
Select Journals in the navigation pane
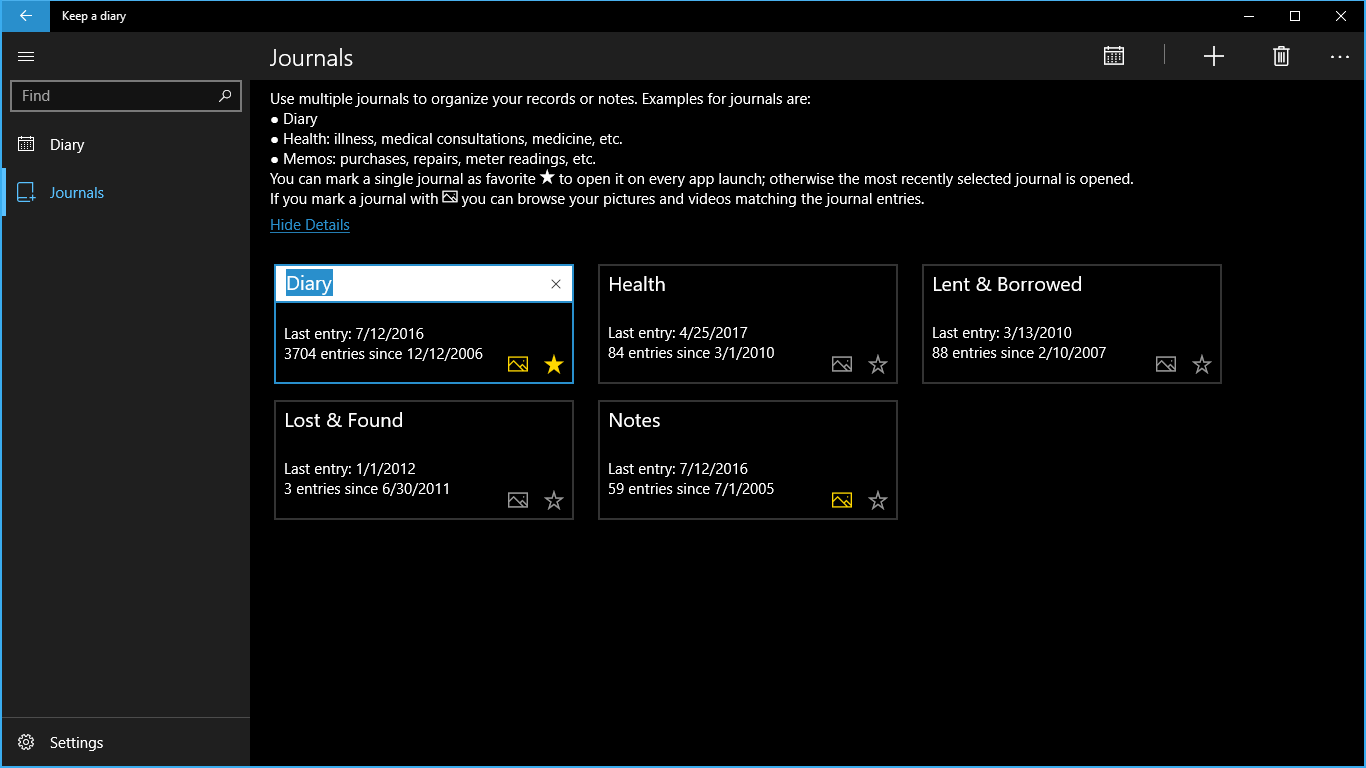125,192
